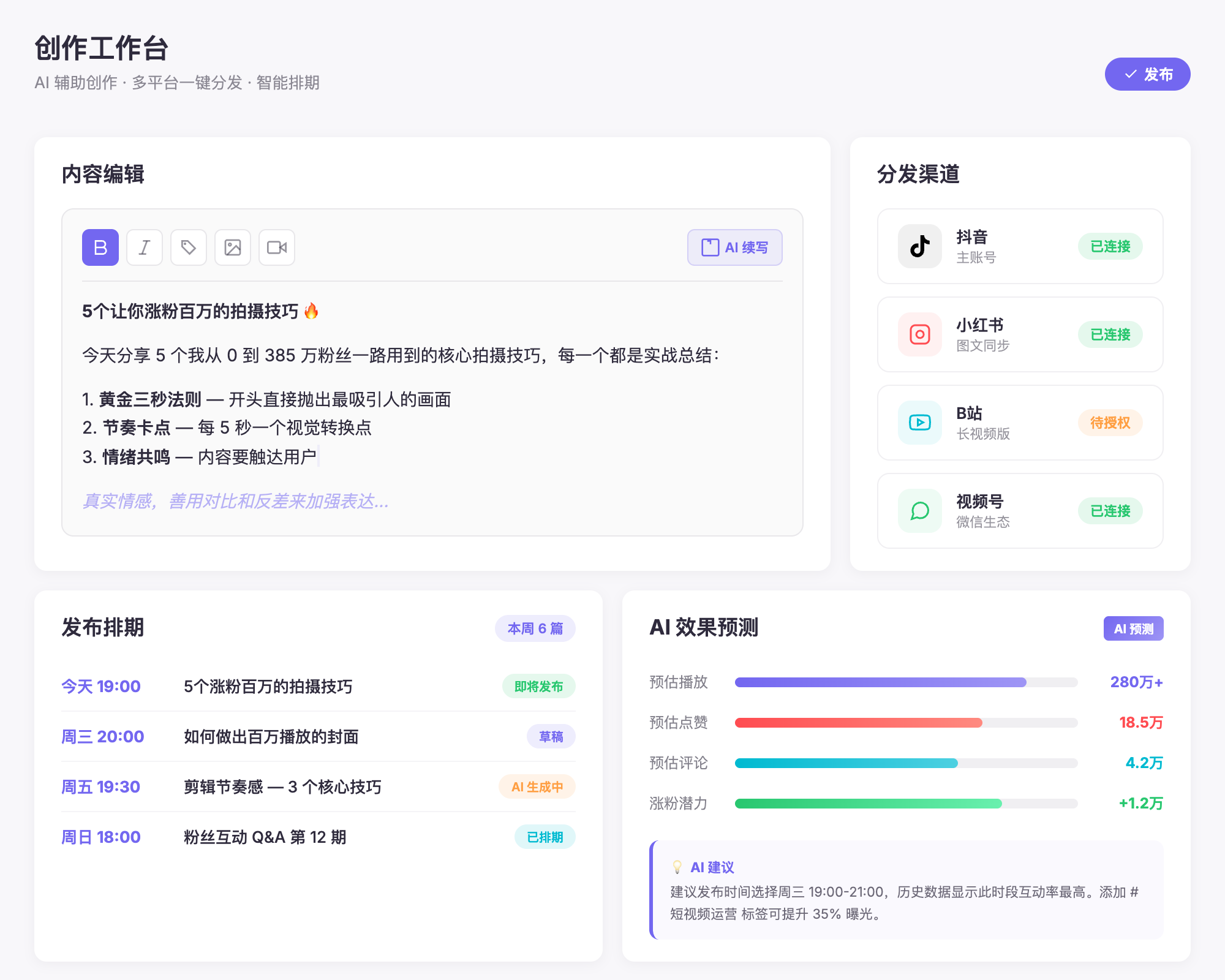Click the 草稿 status on Wednesday's post

[x=551, y=736]
